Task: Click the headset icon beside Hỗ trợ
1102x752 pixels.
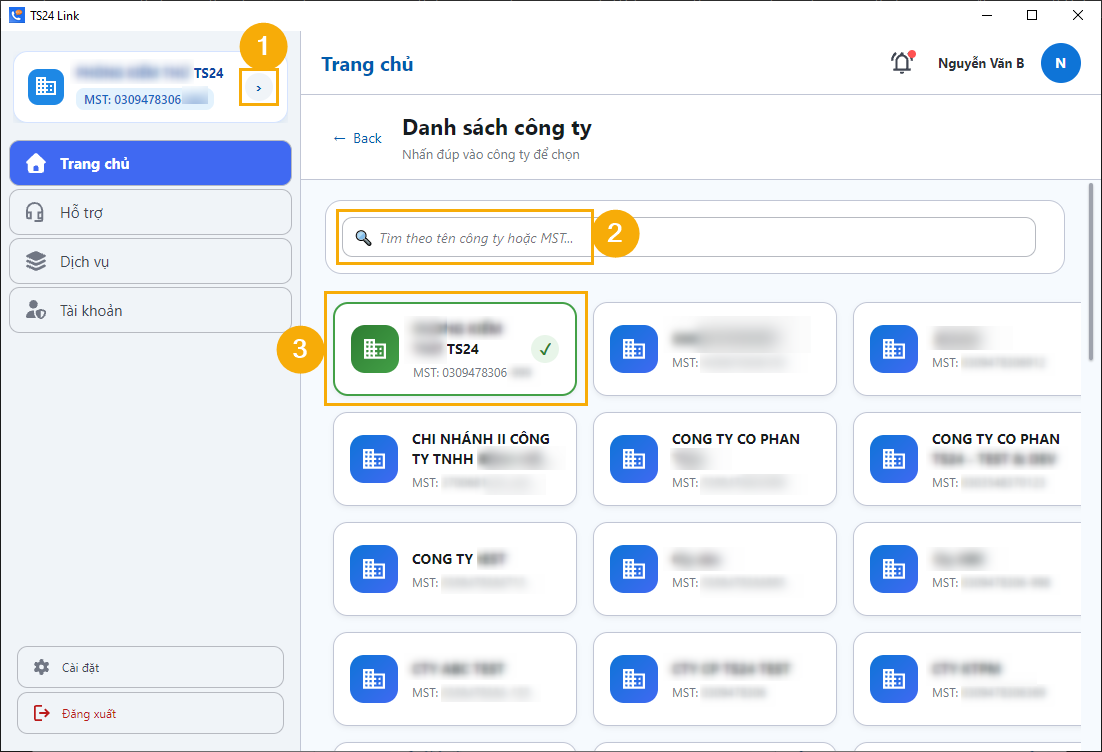Action: pyautogui.click(x=35, y=212)
